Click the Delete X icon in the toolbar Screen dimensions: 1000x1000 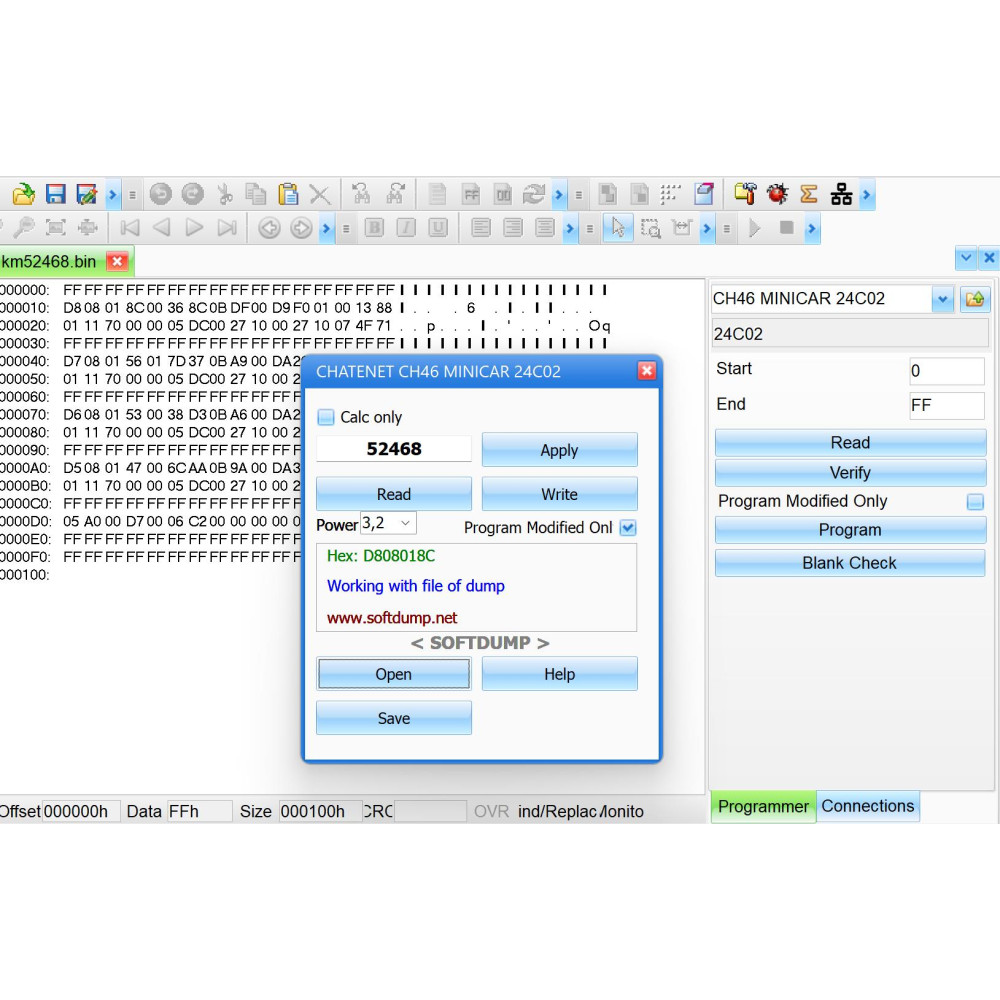320,194
